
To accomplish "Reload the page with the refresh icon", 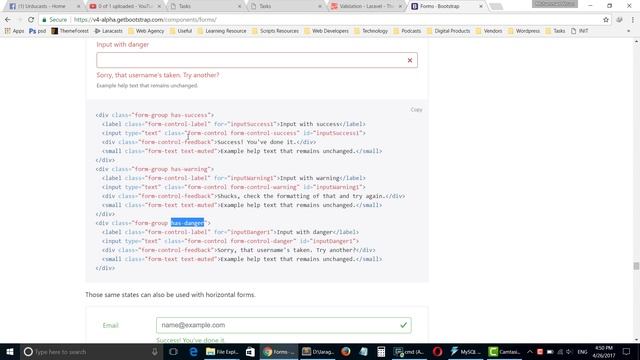I will pos(31,20).
